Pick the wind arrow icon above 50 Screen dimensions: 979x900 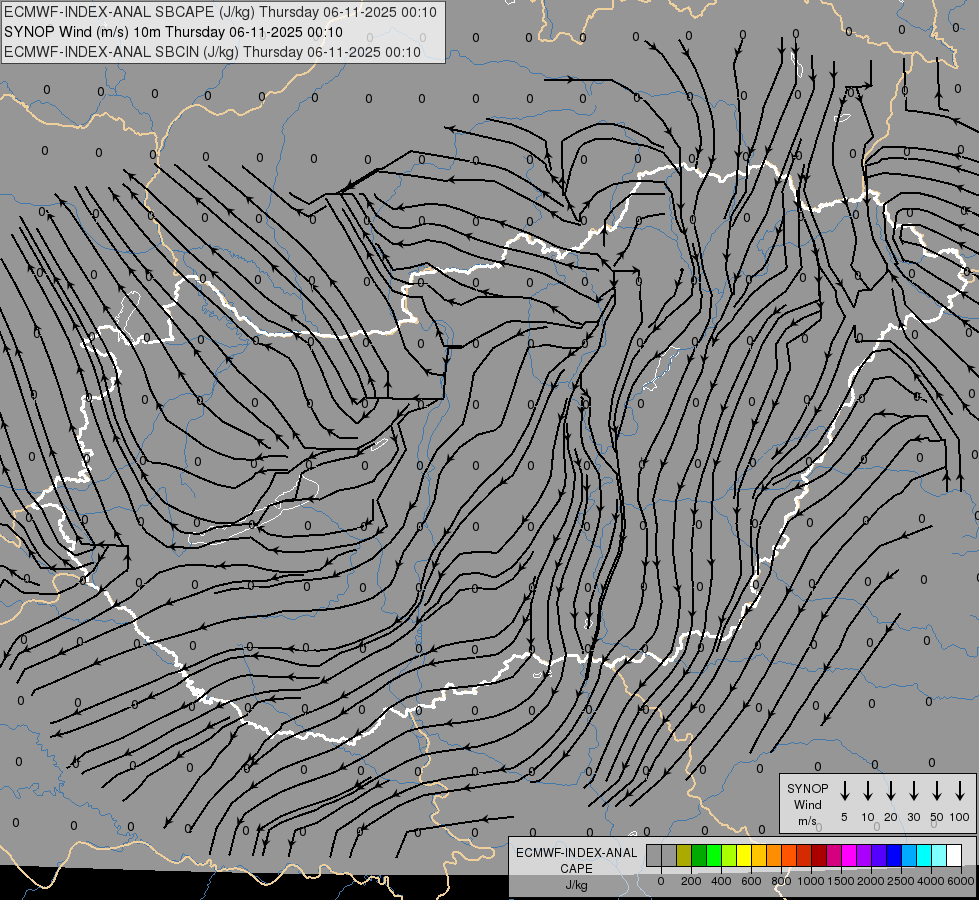(x=937, y=791)
